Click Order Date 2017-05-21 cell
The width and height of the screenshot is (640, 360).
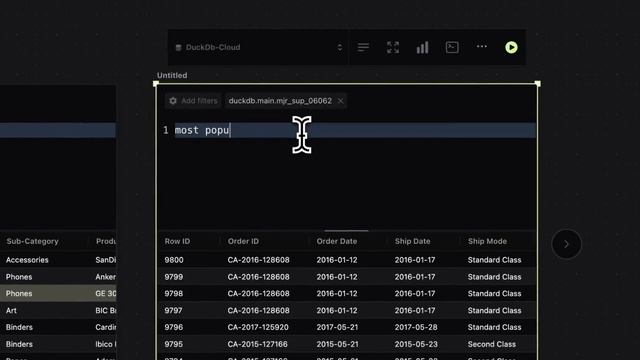click(x=337, y=327)
